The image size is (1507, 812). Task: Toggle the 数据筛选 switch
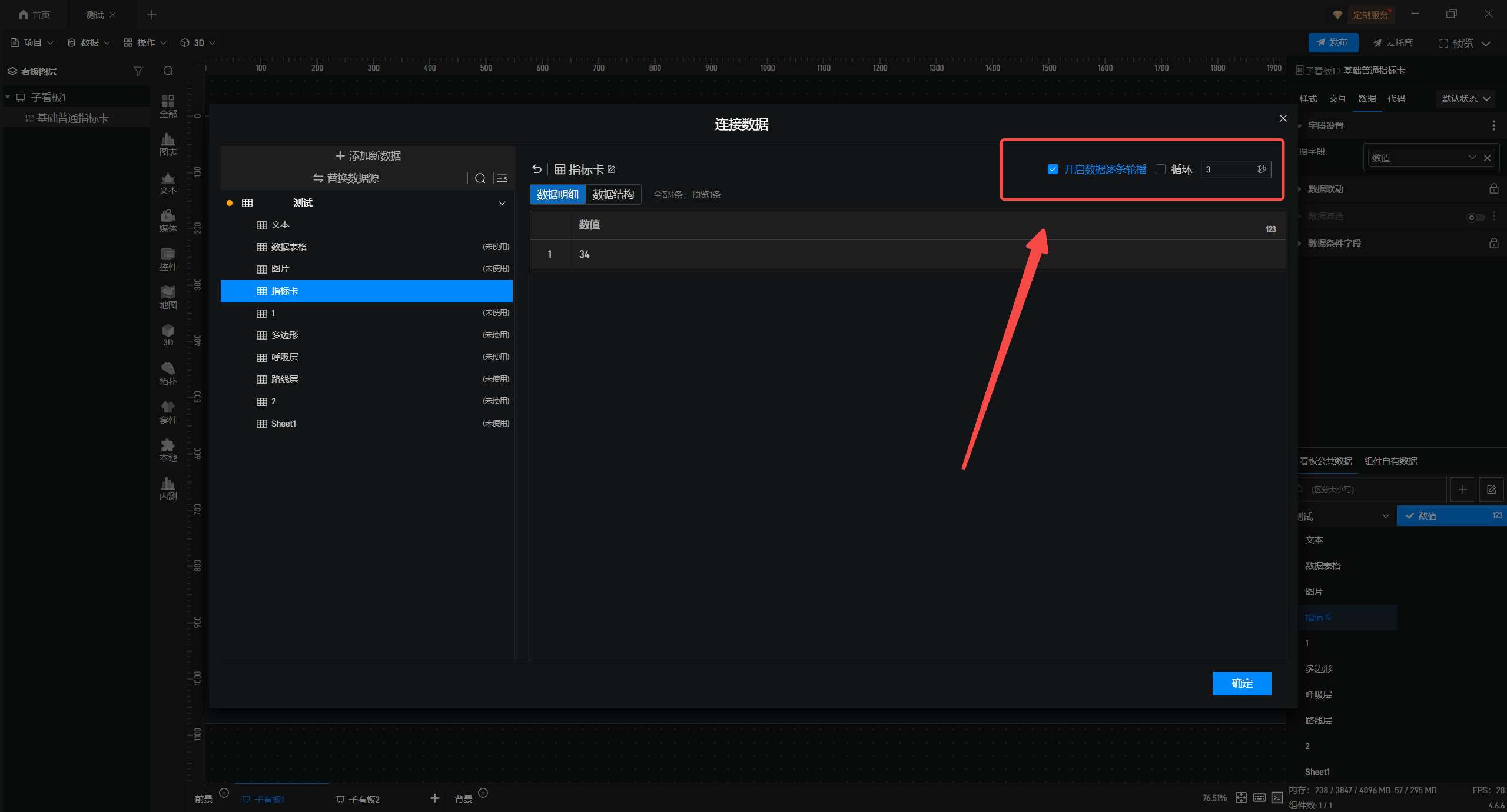pos(1475,217)
